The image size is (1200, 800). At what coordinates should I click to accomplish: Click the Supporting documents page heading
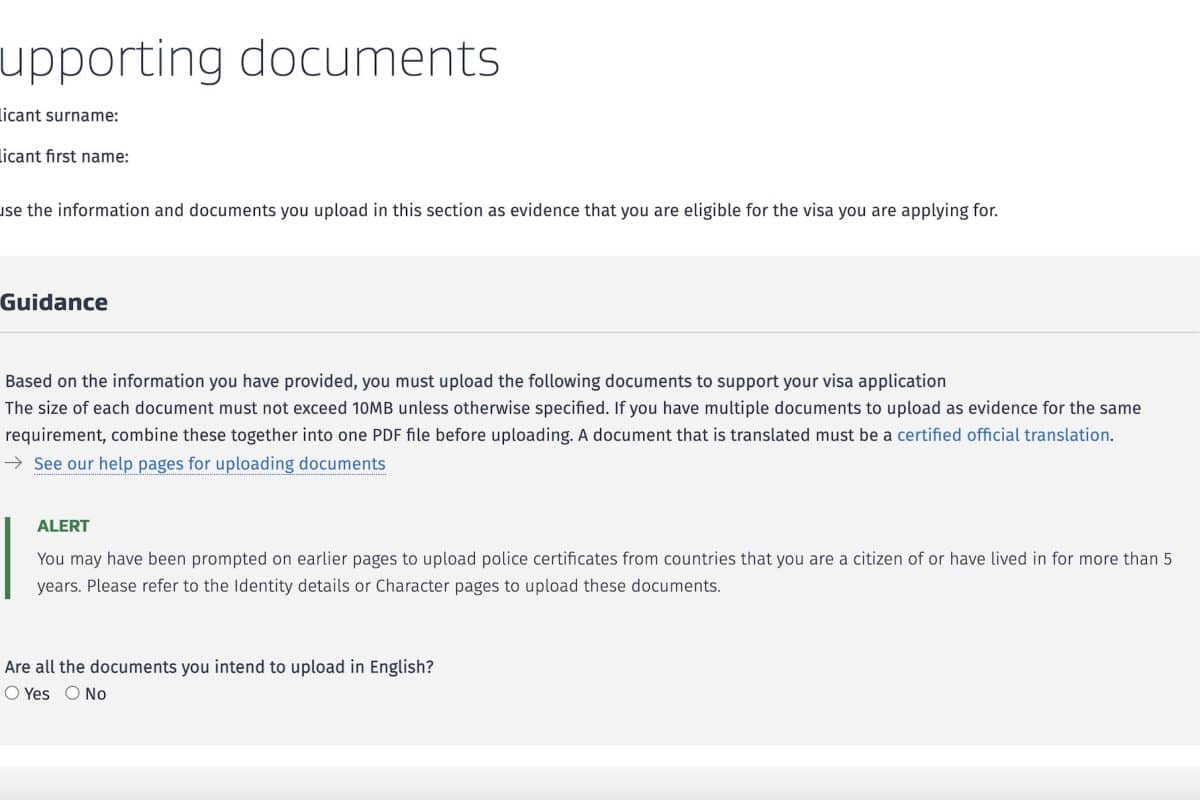(x=249, y=58)
